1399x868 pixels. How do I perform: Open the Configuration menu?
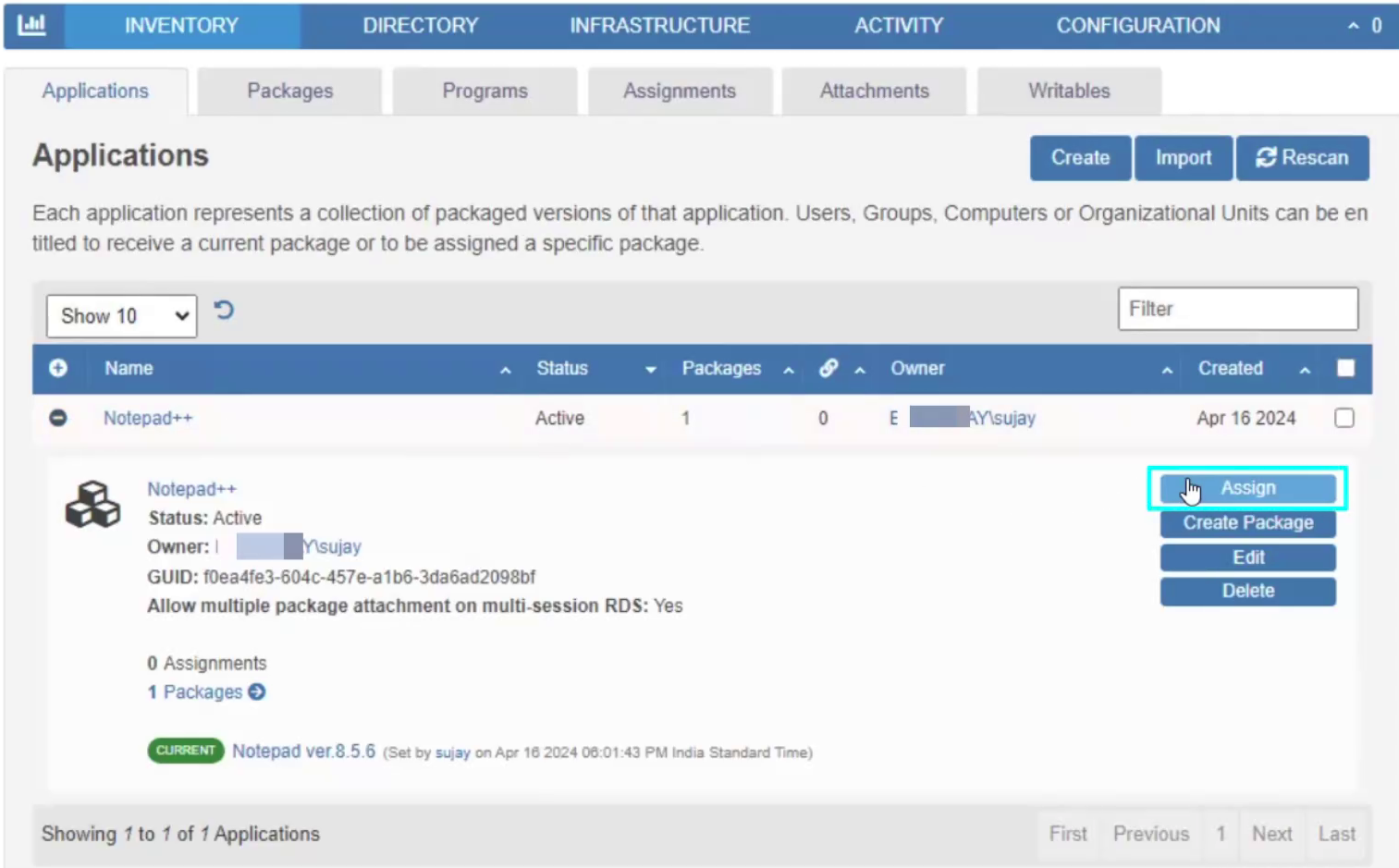point(1137,25)
